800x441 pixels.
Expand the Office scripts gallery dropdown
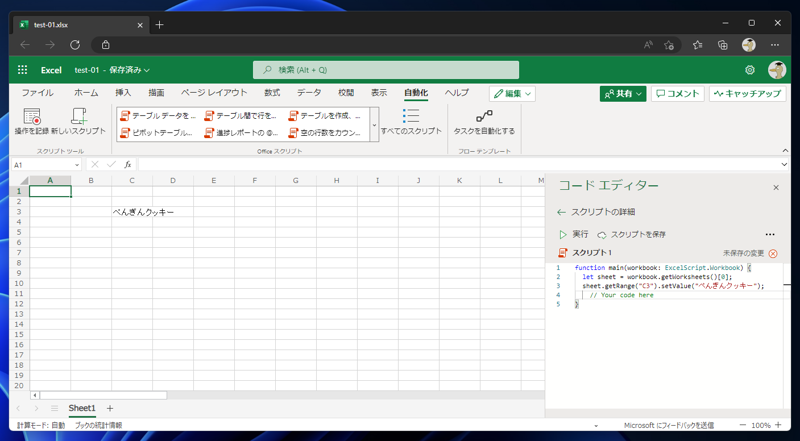point(374,125)
